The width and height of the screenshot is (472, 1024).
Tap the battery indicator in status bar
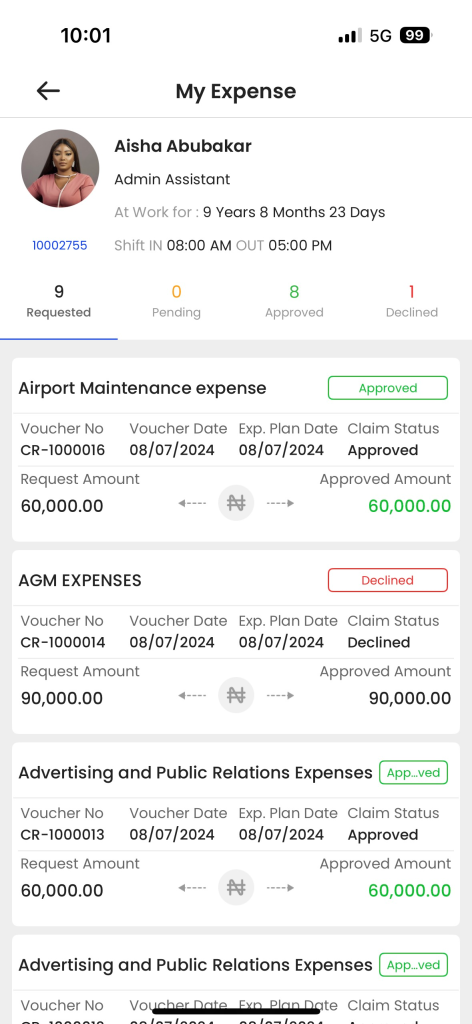[417, 35]
